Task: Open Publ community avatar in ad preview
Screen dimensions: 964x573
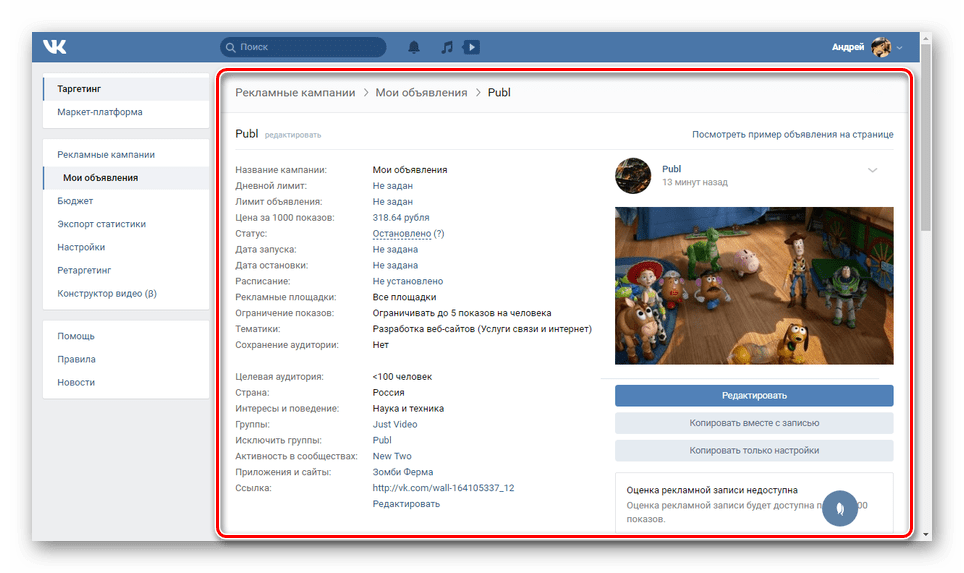Action: [x=633, y=176]
